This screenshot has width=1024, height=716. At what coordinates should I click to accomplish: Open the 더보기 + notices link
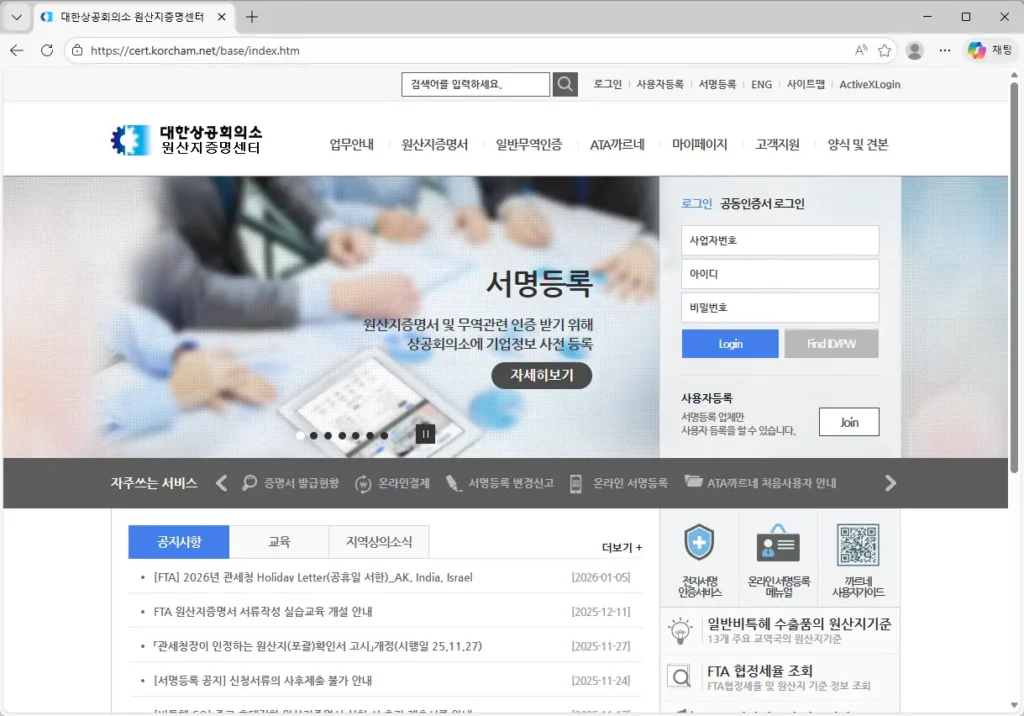click(622, 548)
